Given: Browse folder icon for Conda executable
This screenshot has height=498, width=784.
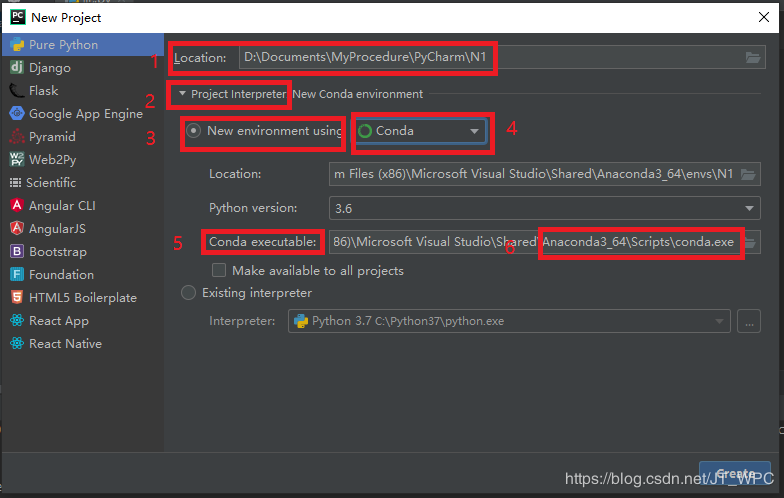Looking at the screenshot, I should click(750, 242).
